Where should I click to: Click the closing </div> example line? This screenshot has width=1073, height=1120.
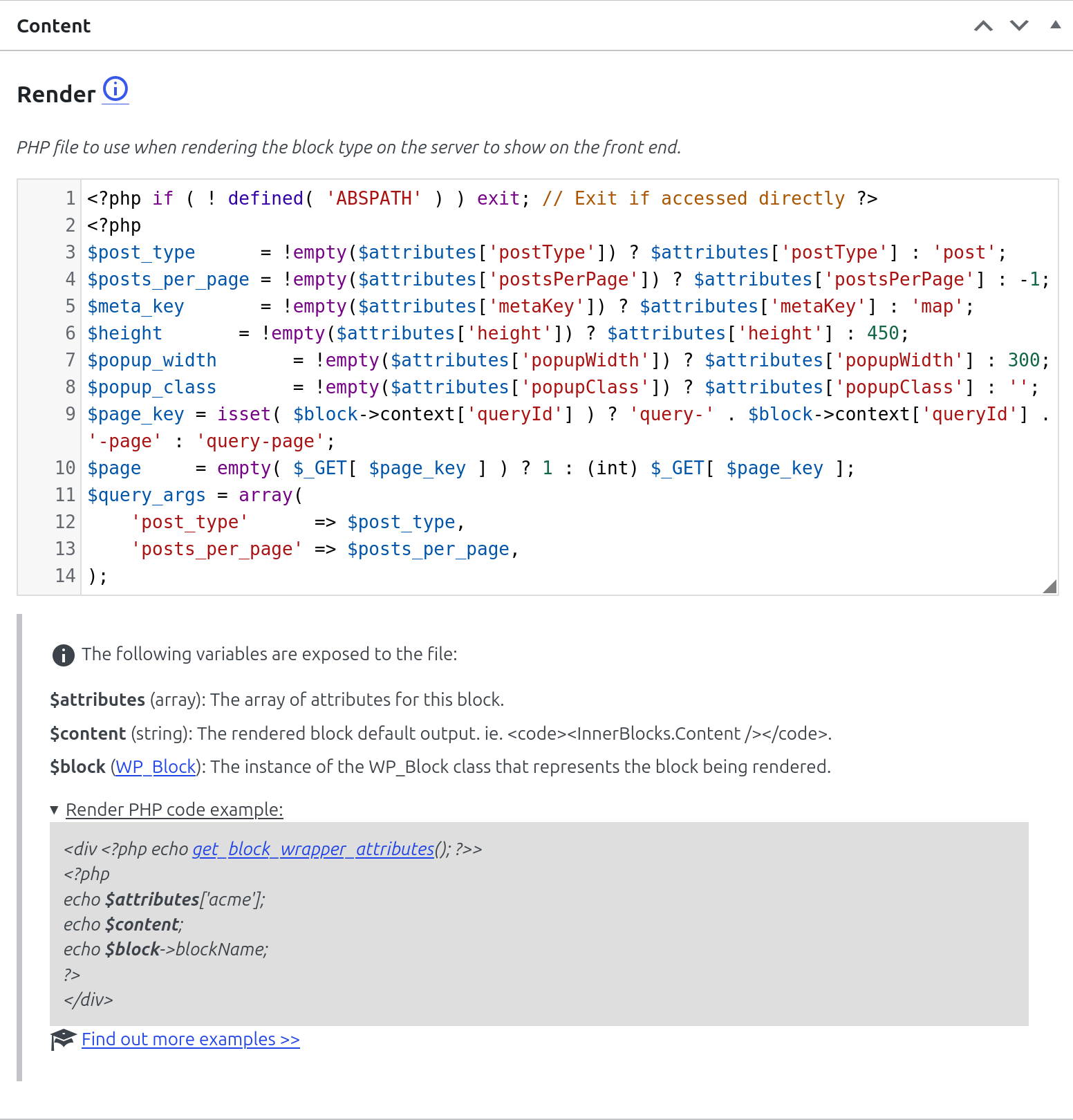(88, 1000)
